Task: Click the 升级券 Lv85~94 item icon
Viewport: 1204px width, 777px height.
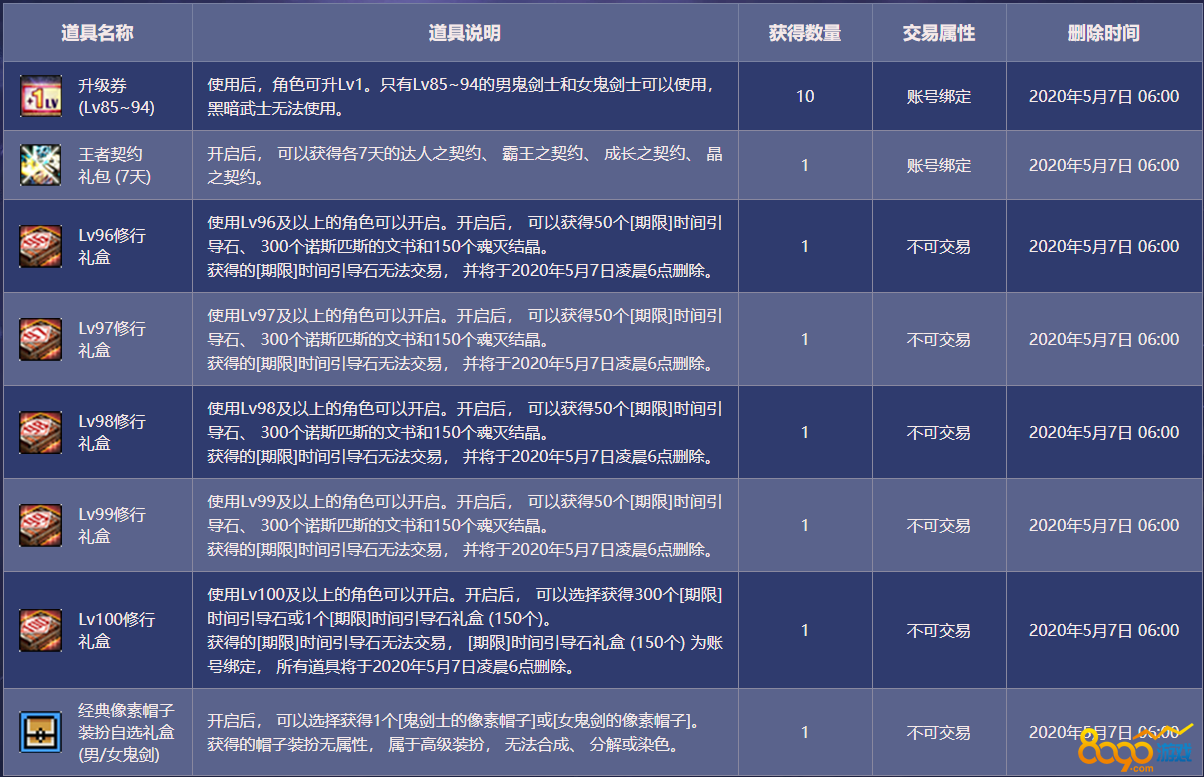Action: pyautogui.click(x=41, y=96)
